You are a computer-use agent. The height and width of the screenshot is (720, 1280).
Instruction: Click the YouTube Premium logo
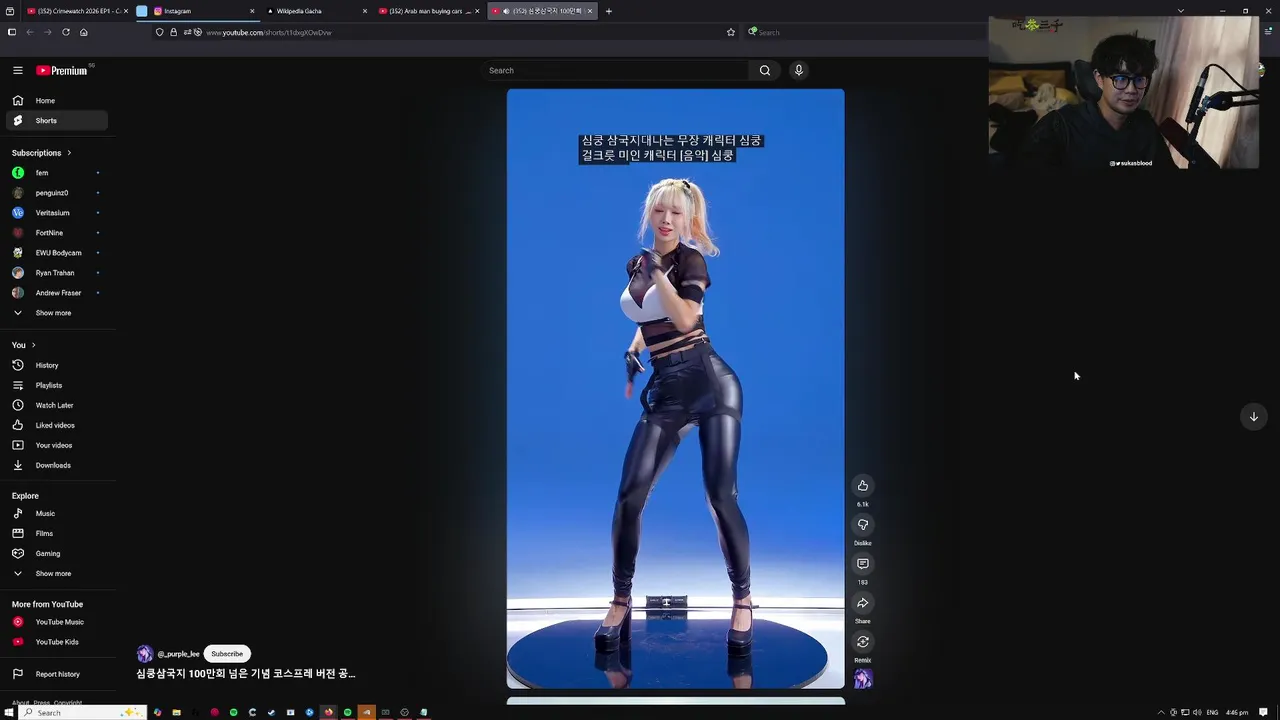[x=63, y=70]
